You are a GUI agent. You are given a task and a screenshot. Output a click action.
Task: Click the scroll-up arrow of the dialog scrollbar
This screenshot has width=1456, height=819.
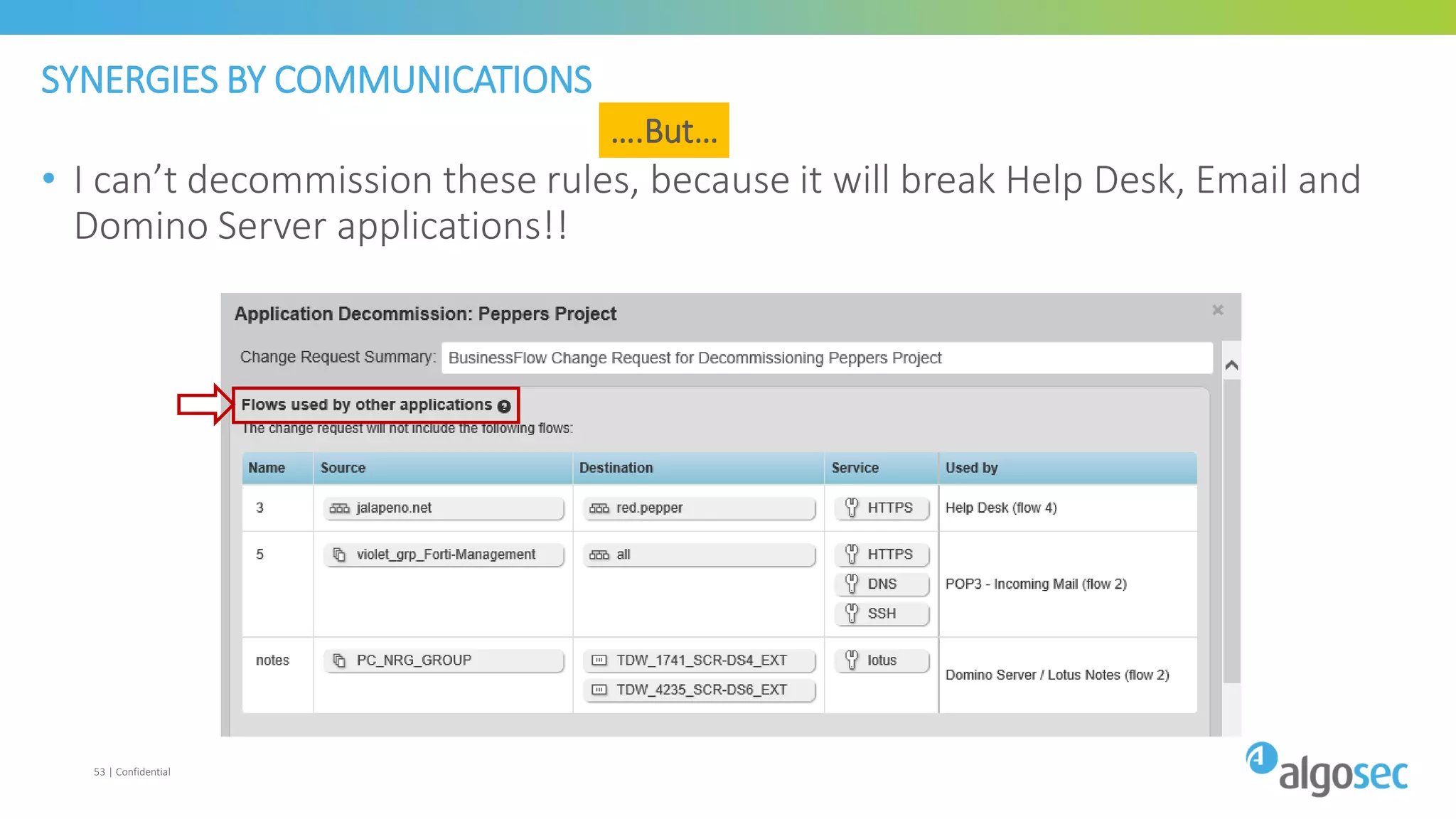tap(1232, 365)
